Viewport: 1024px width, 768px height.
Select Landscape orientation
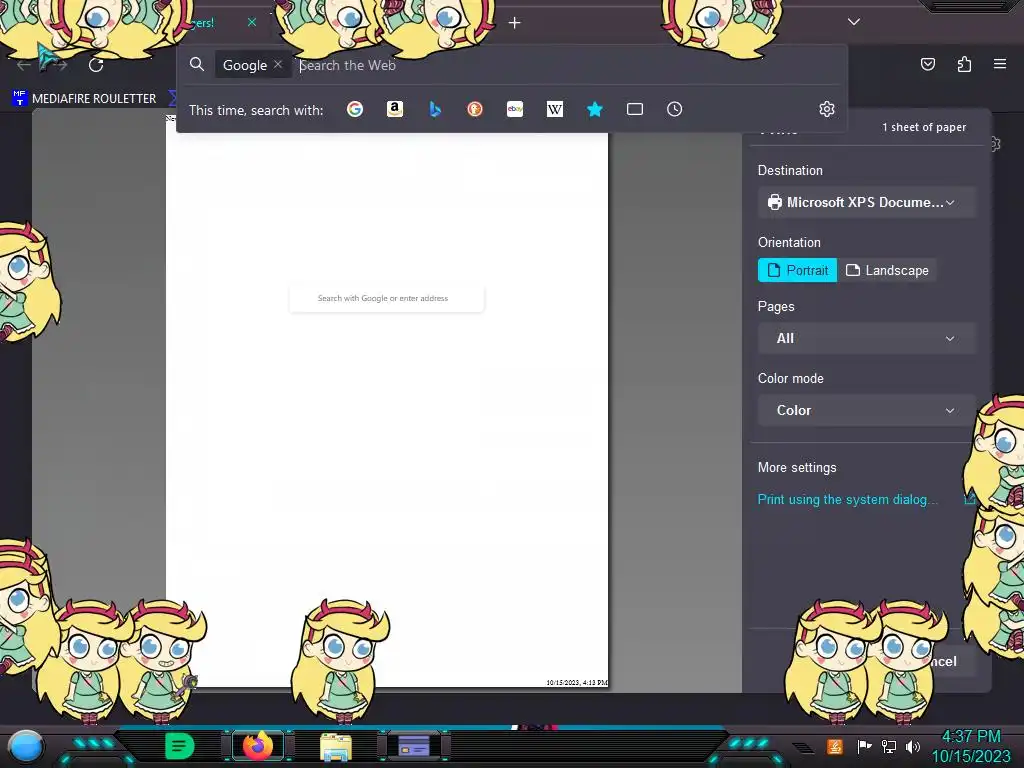coord(887,270)
